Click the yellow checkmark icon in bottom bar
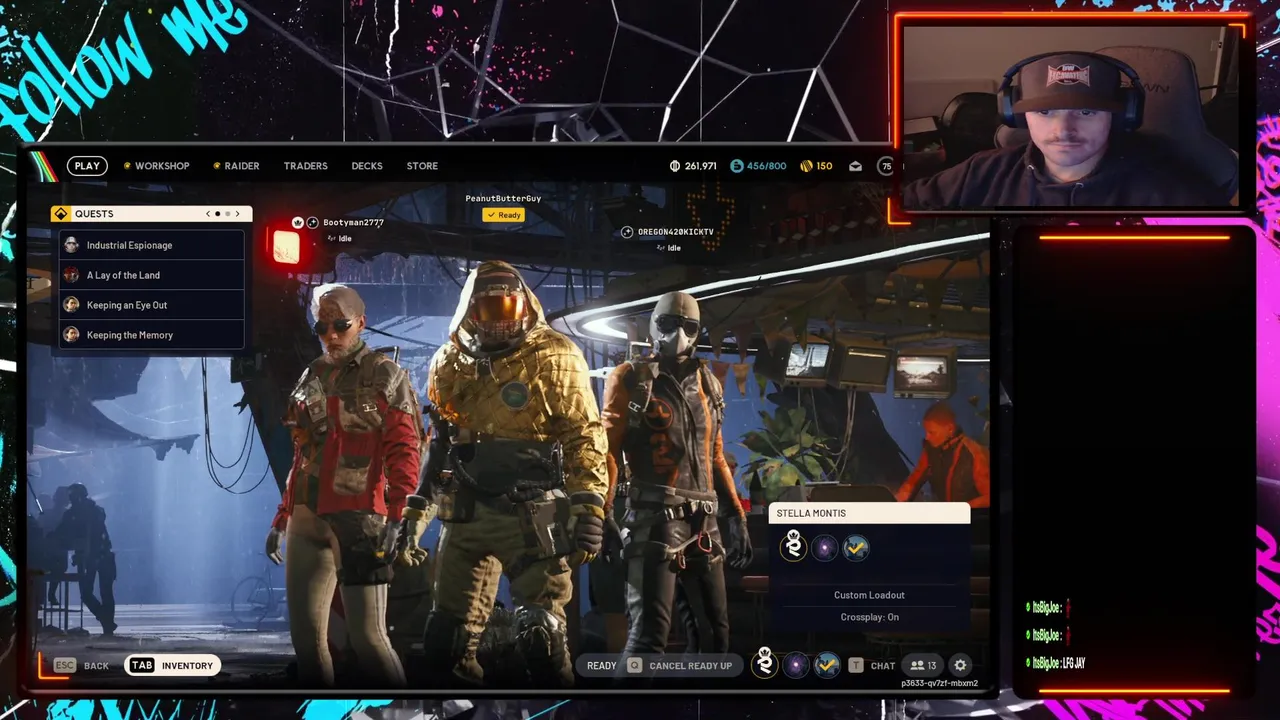The image size is (1280, 720). [827, 665]
